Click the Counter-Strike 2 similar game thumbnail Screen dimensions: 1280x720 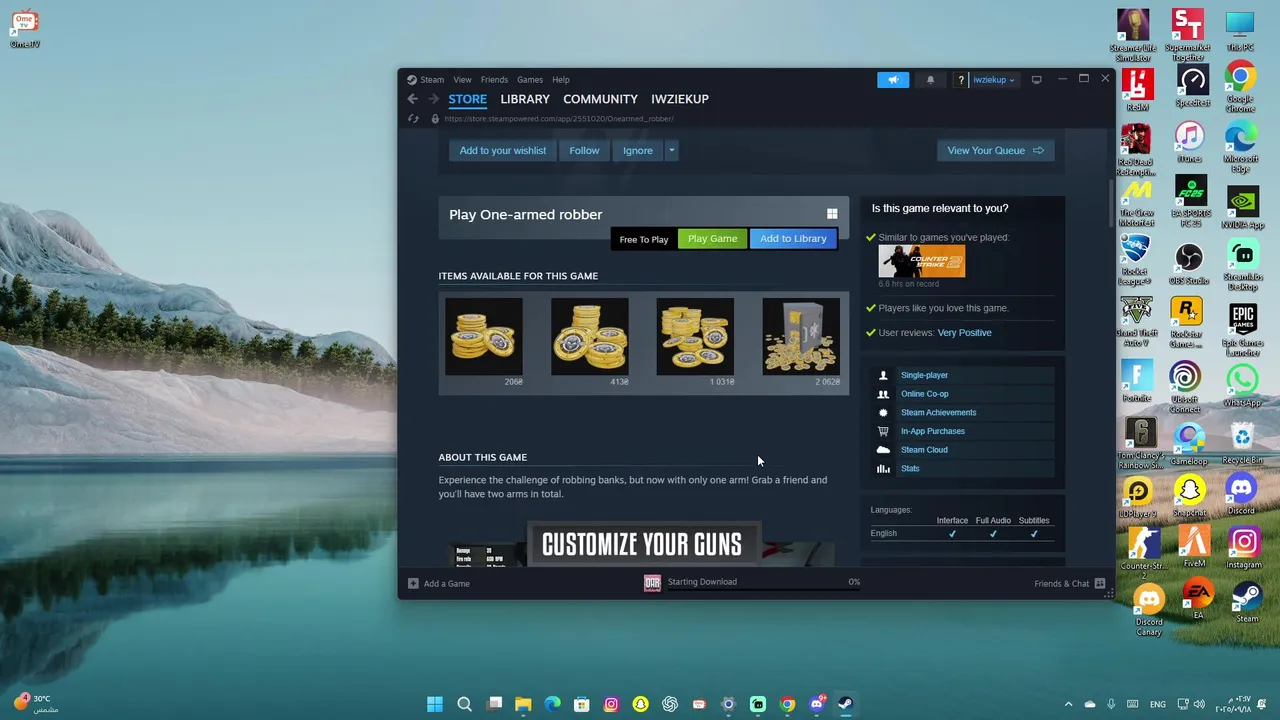coord(922,261)
